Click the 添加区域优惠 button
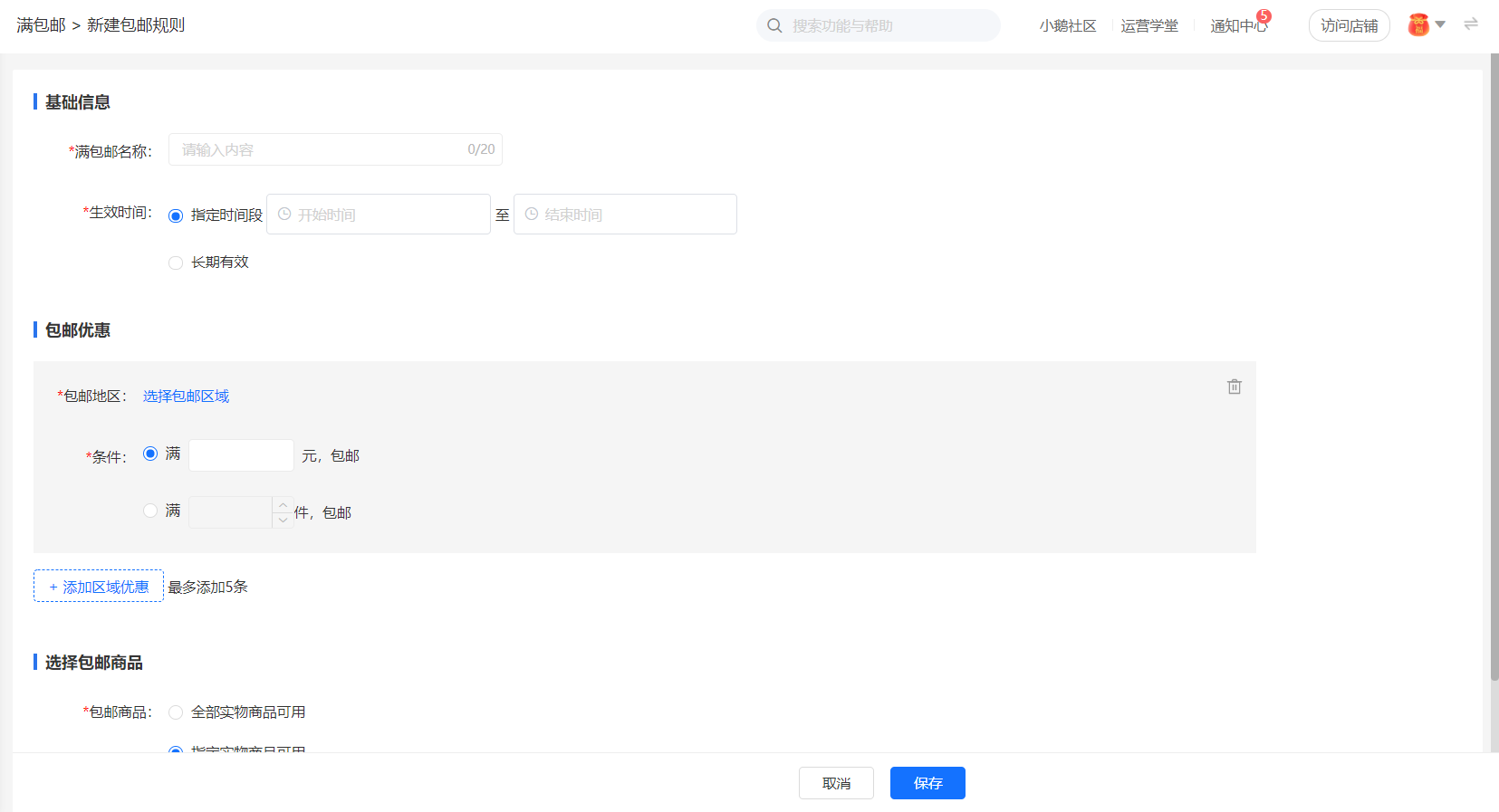1499x812 pixels. [x=99, y=586]
